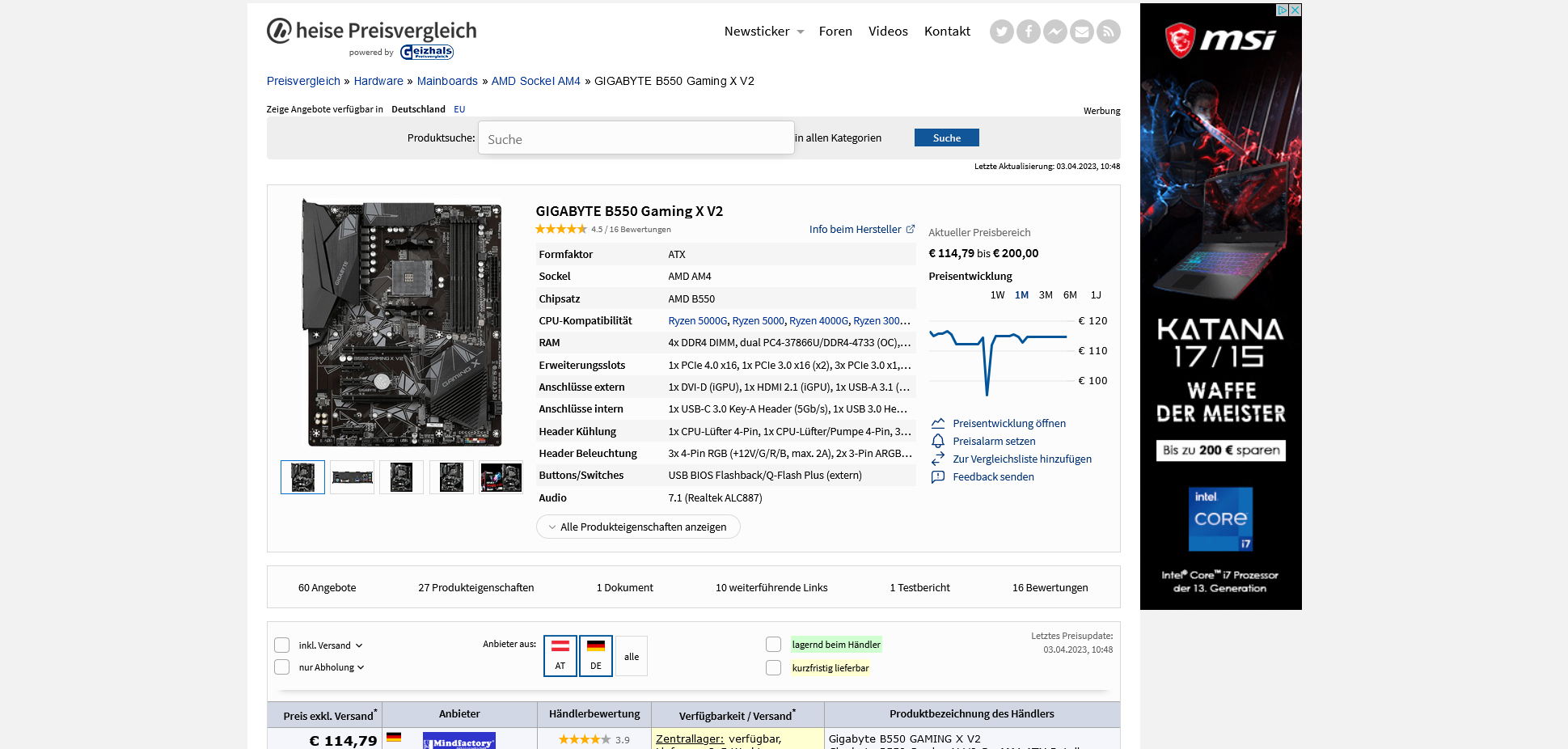Open the RSS feed icon
This screenshot has width=1568, height=749.
click(1108, 32)
